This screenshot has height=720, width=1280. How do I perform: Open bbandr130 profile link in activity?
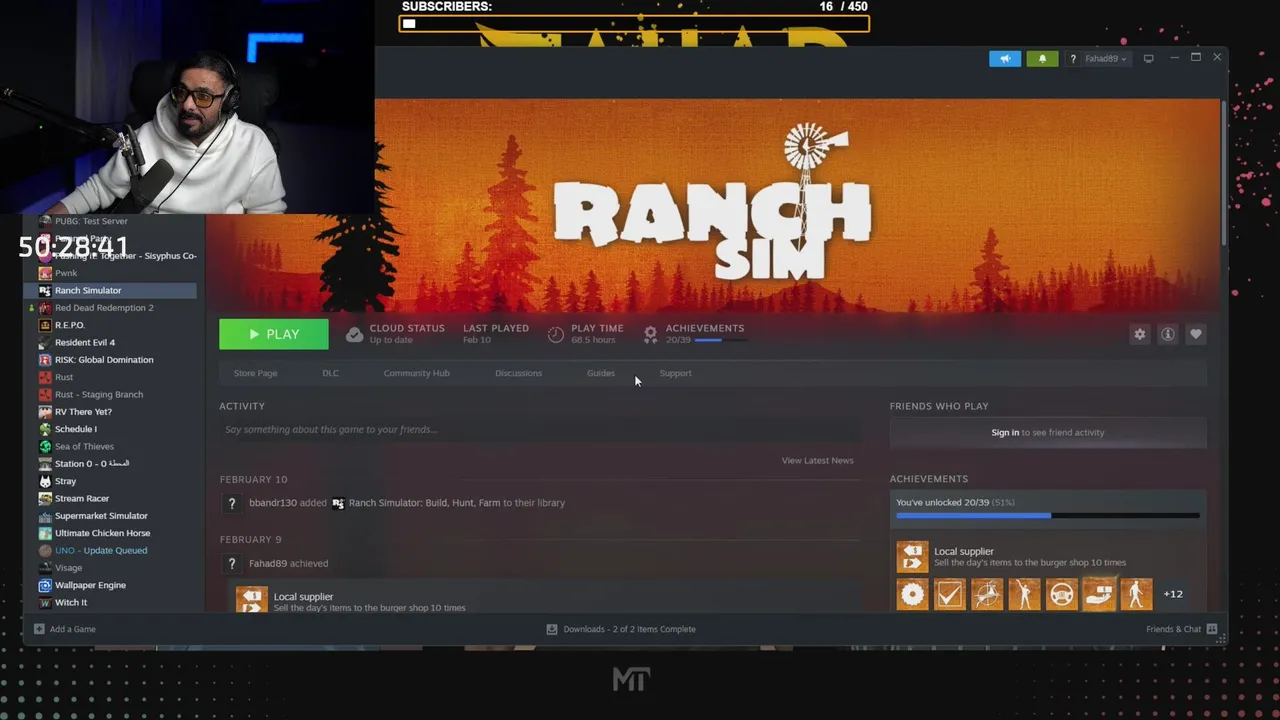pyautogui.click(x=273, y=503)
